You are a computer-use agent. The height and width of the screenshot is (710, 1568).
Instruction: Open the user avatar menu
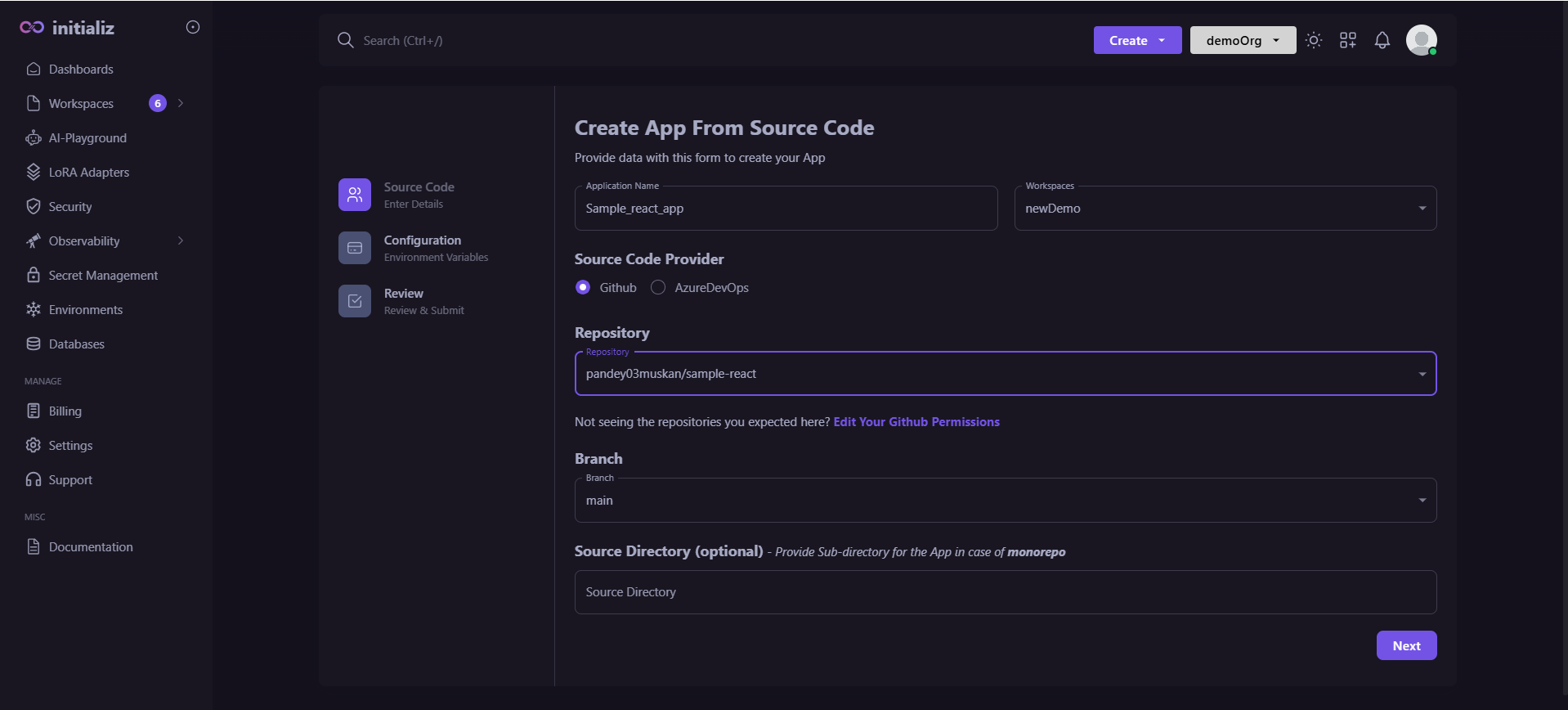(1422, 40)
